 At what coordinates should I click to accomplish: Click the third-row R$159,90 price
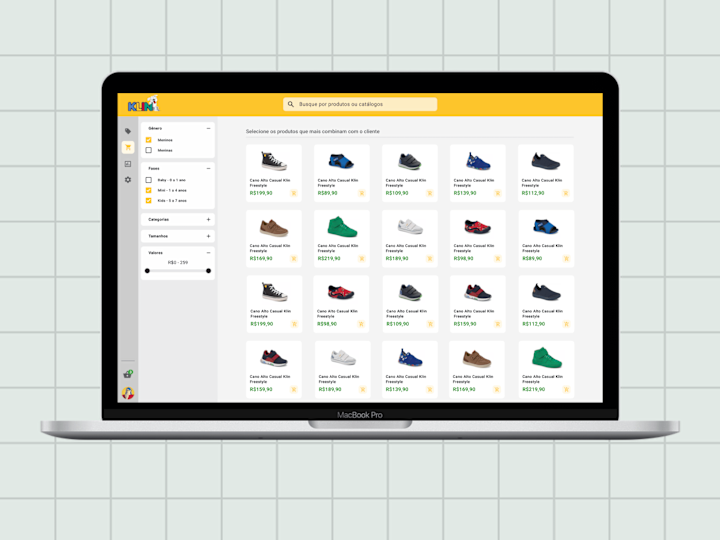465,324
